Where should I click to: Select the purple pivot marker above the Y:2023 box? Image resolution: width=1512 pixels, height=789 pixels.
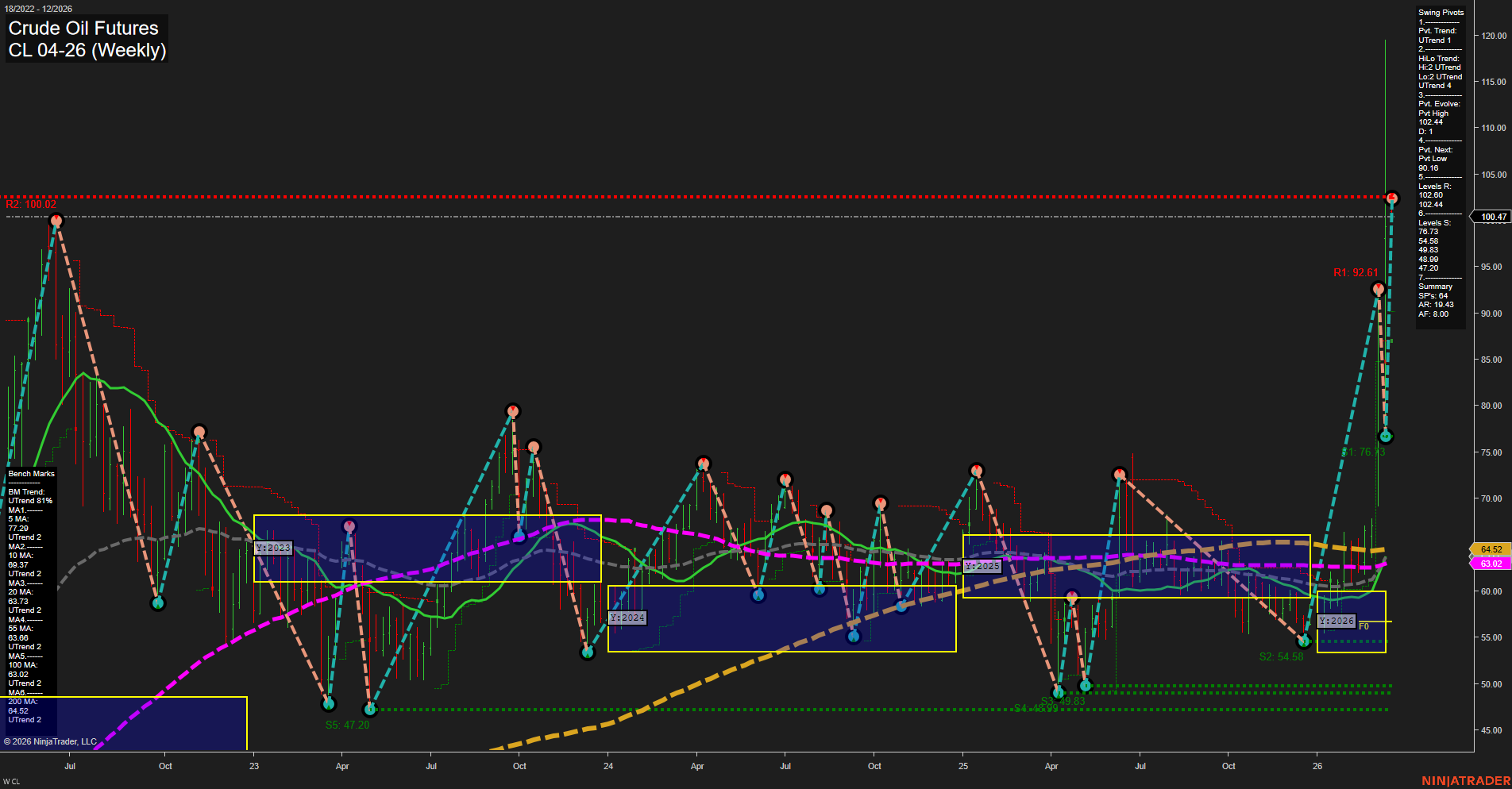pyautogui.click(x=349, y=526)
